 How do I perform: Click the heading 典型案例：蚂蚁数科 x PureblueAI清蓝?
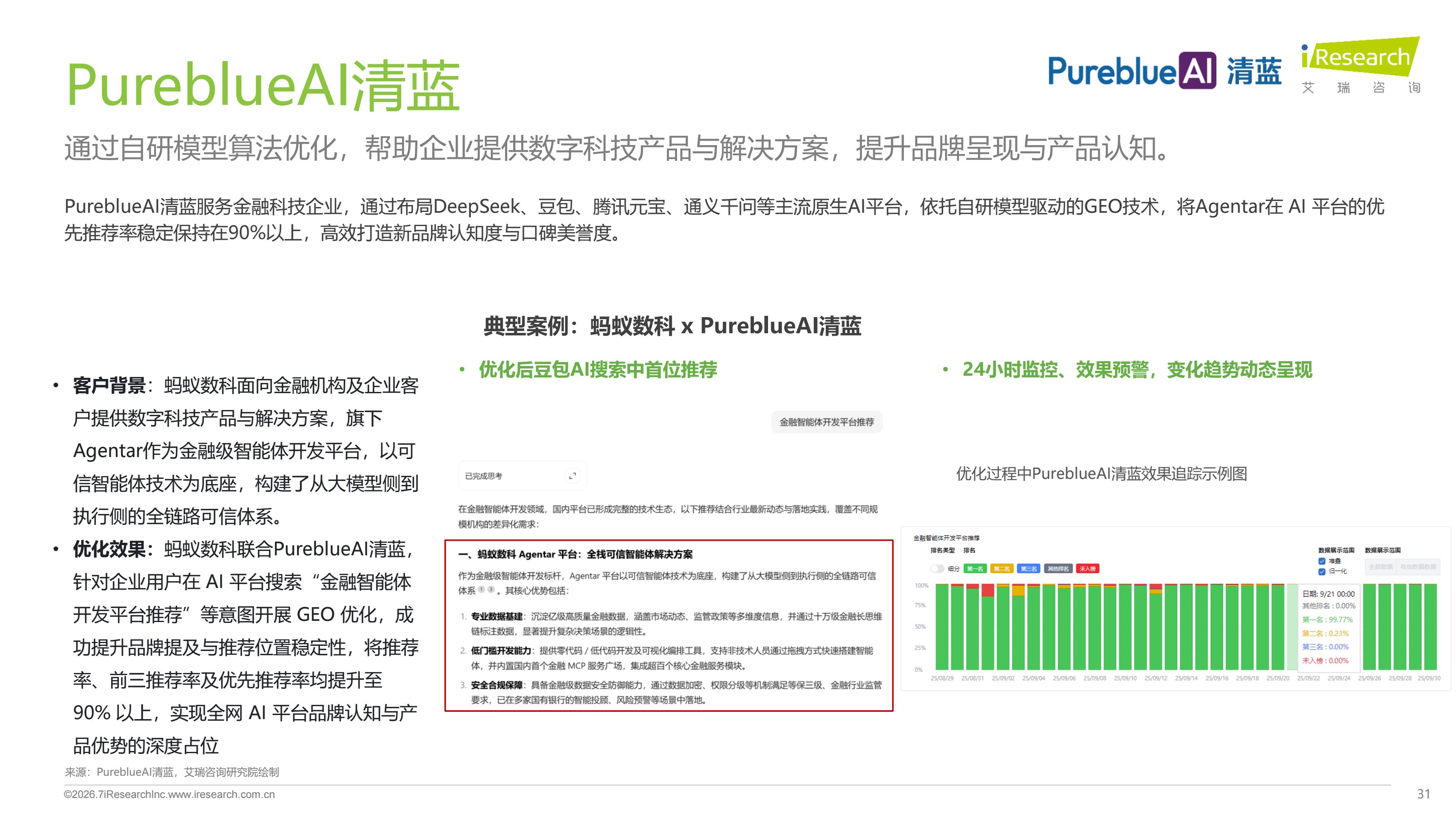672,326
